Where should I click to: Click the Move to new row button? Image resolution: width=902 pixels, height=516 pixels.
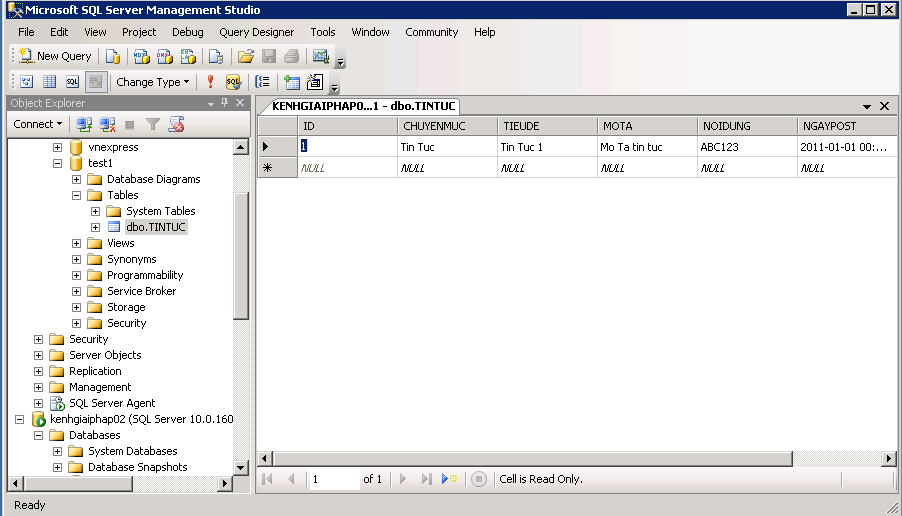pyautogui.click(x=449, y=479)
